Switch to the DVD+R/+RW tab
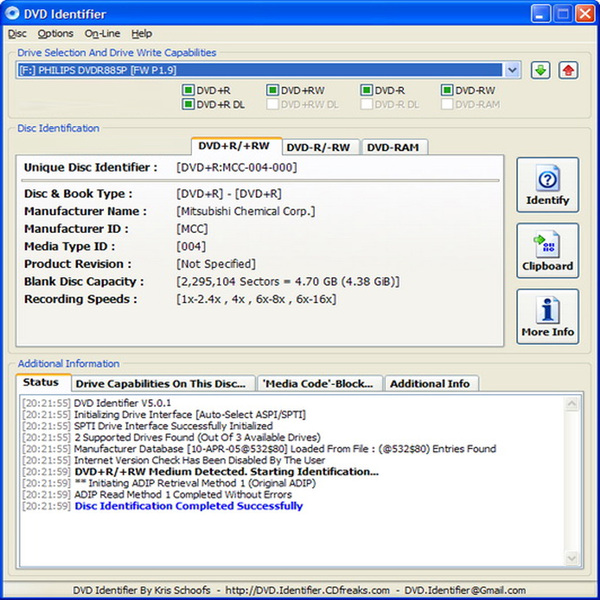 236,146
